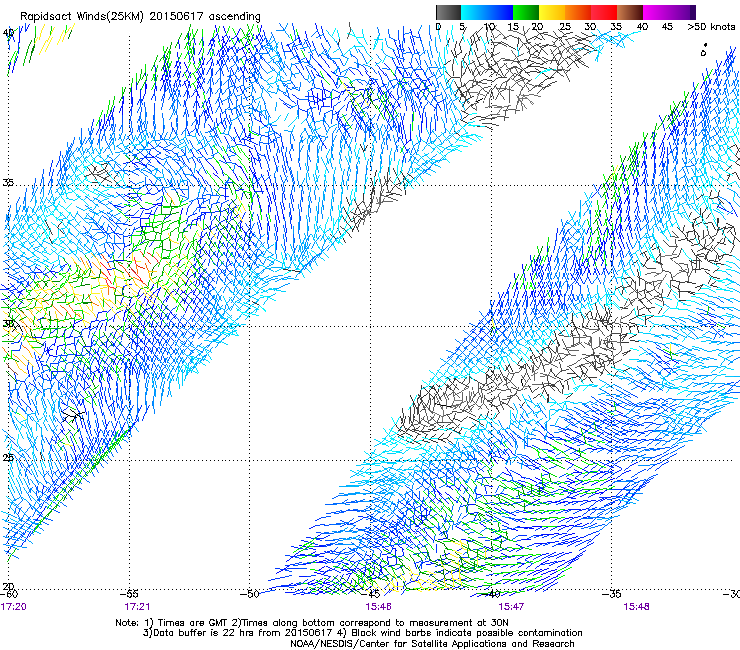Click longitude label '-45' on bottom axis

coord(370,594)
